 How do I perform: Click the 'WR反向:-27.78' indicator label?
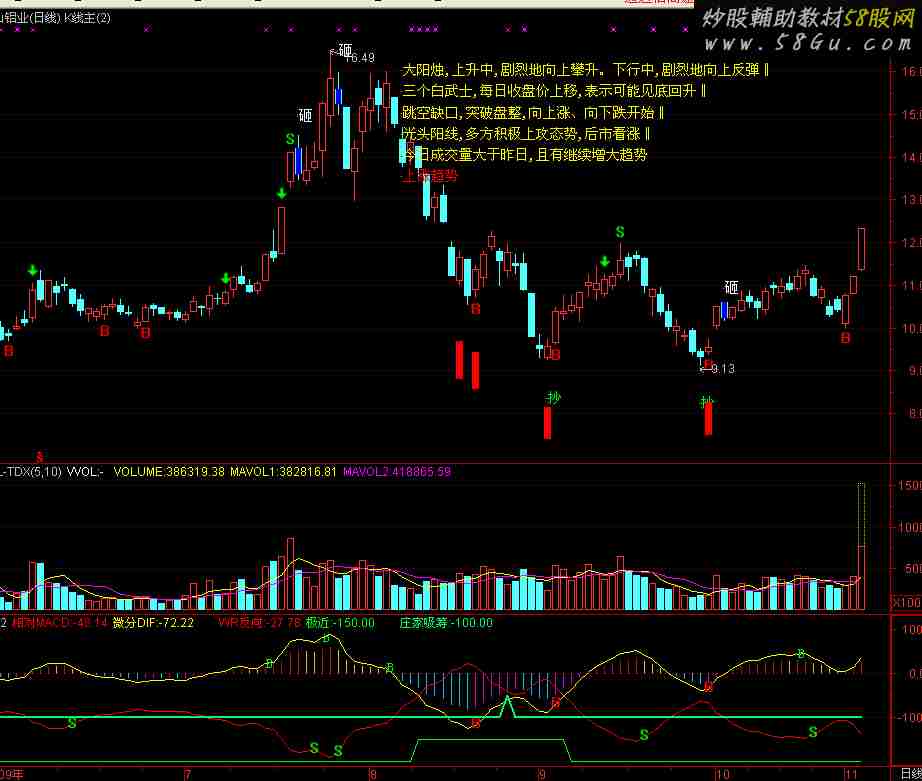pyautogui.click(x=259, y=623)
